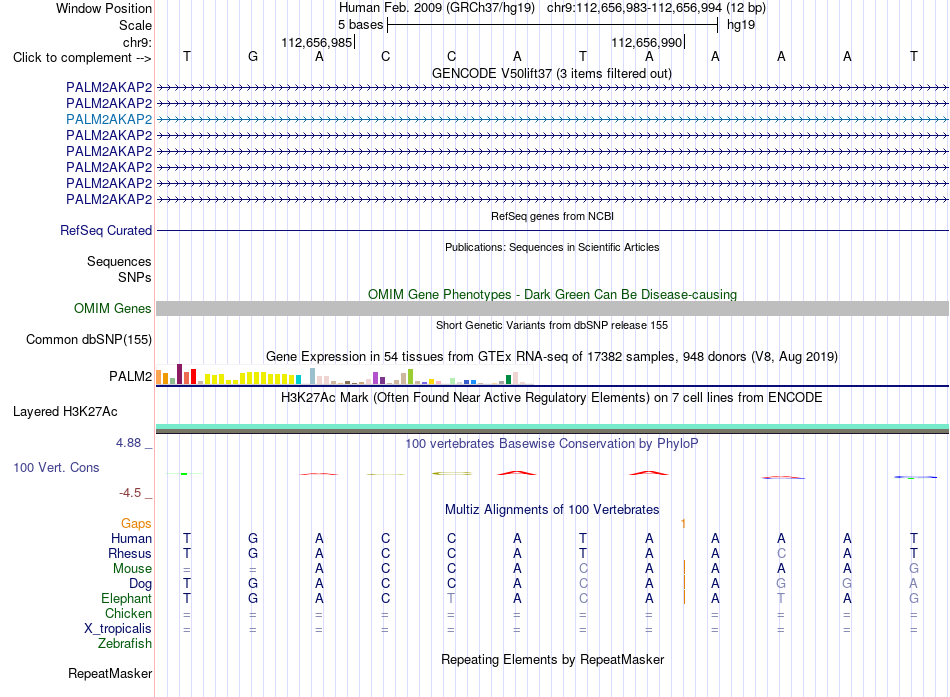Viewport: 950px width, 697px height.
Task: Click the Dog species label
Action: [x=140, y=584]
